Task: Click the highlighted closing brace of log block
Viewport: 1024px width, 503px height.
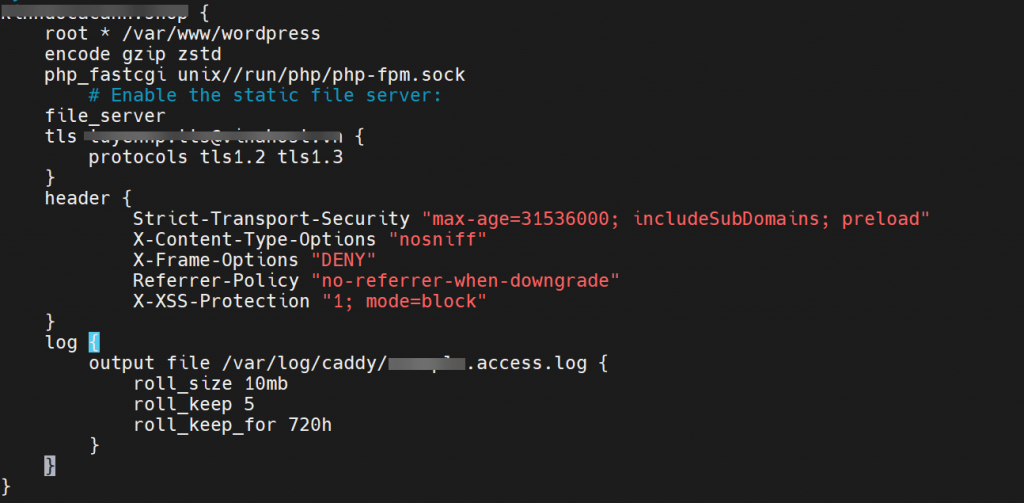Action: tap(50, 466)
